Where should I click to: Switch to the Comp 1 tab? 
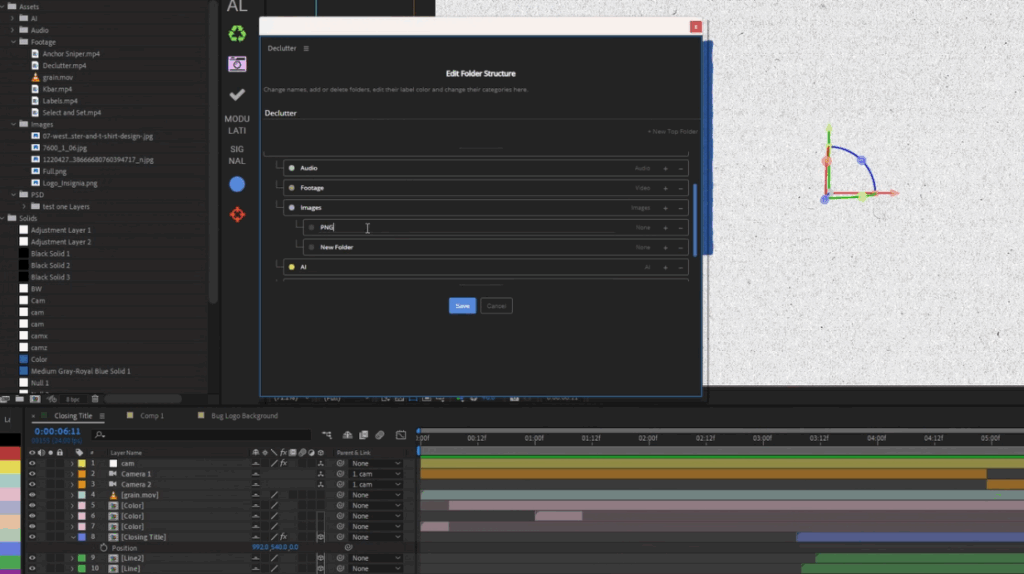(x=151, y=416)
